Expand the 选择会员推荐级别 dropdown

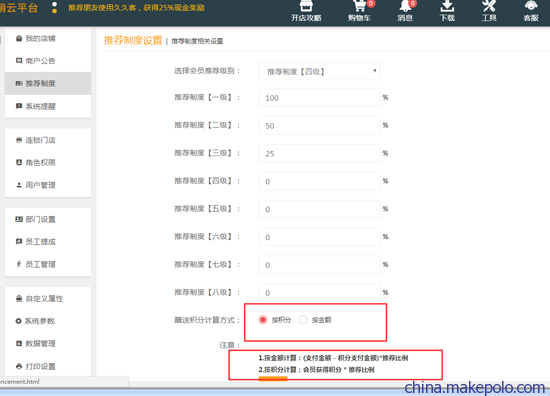319,72
